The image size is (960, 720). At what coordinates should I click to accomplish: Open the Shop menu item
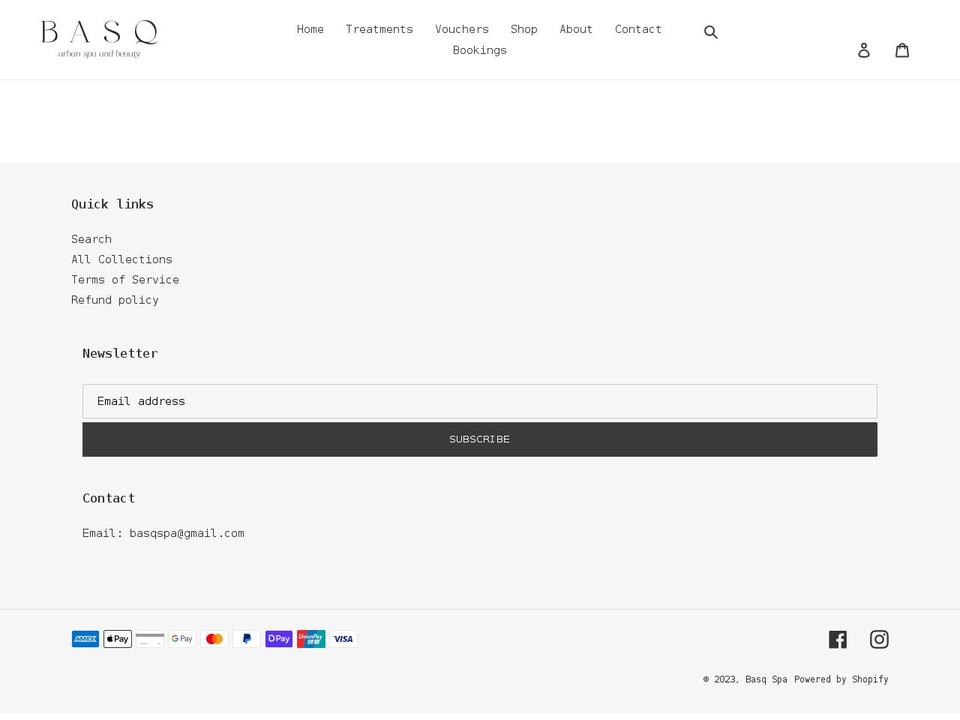tap(523, 29)
